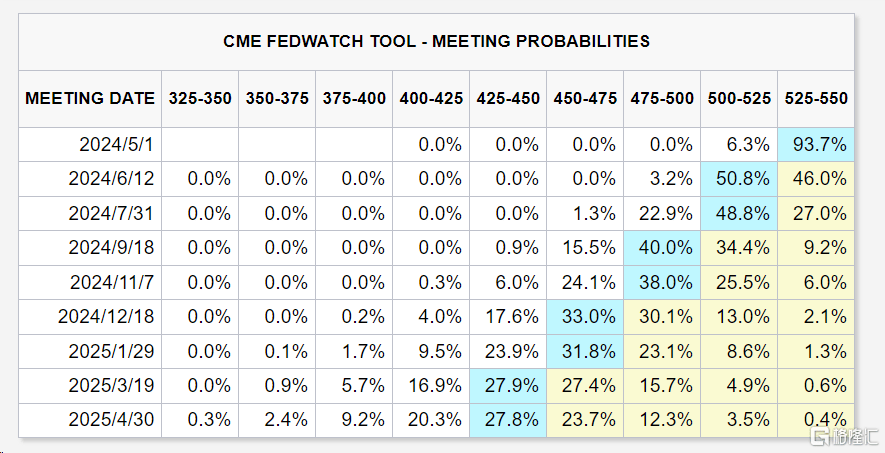Image resolution: width=885 pixels, height=453 pixels.
Task: Click the 450-475 column header
Action: pos(585,98)
